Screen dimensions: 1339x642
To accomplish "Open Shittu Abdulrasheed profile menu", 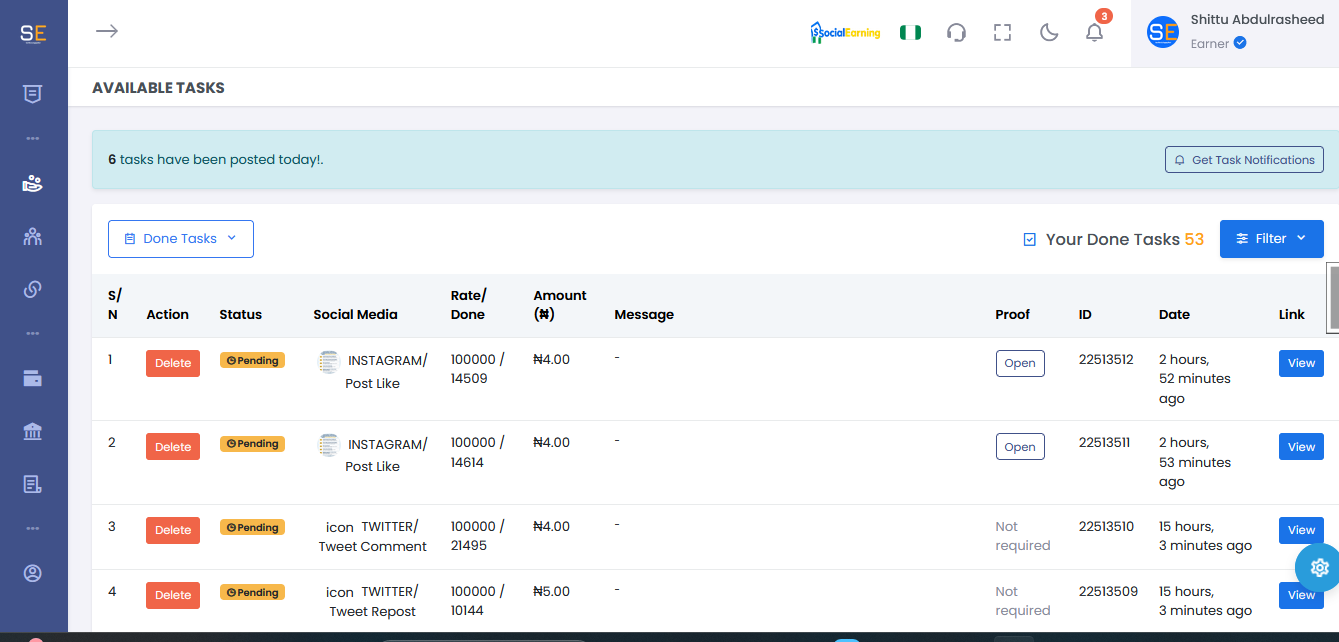I will click(x=1234, y=33).
